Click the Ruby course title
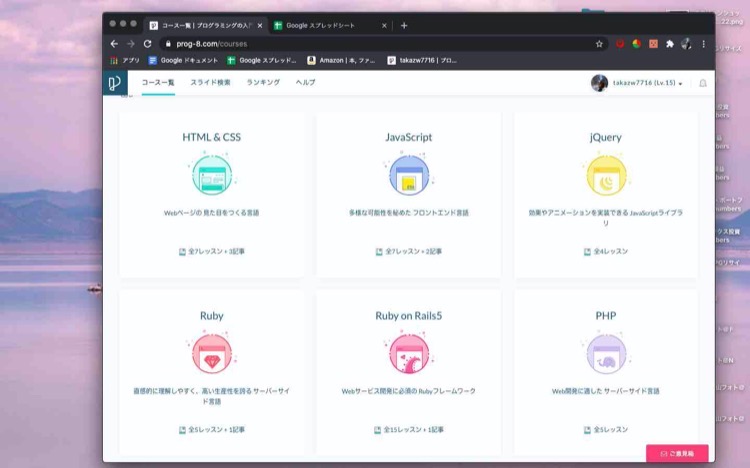This screenshot has width=750, height=468. click(212, 316)
